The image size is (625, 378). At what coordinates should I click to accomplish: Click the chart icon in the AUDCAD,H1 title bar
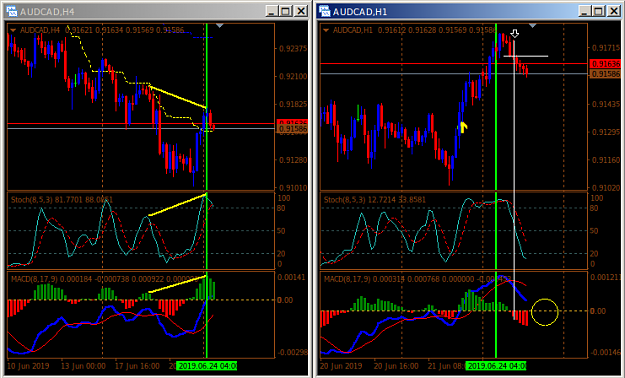pos(325,11)
